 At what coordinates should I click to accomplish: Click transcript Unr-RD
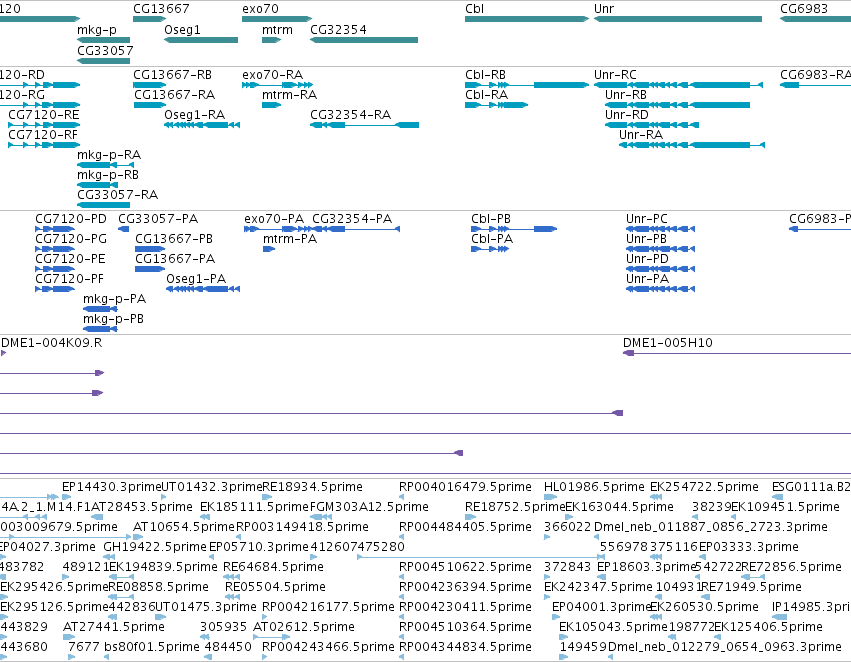tap(626, 115)
